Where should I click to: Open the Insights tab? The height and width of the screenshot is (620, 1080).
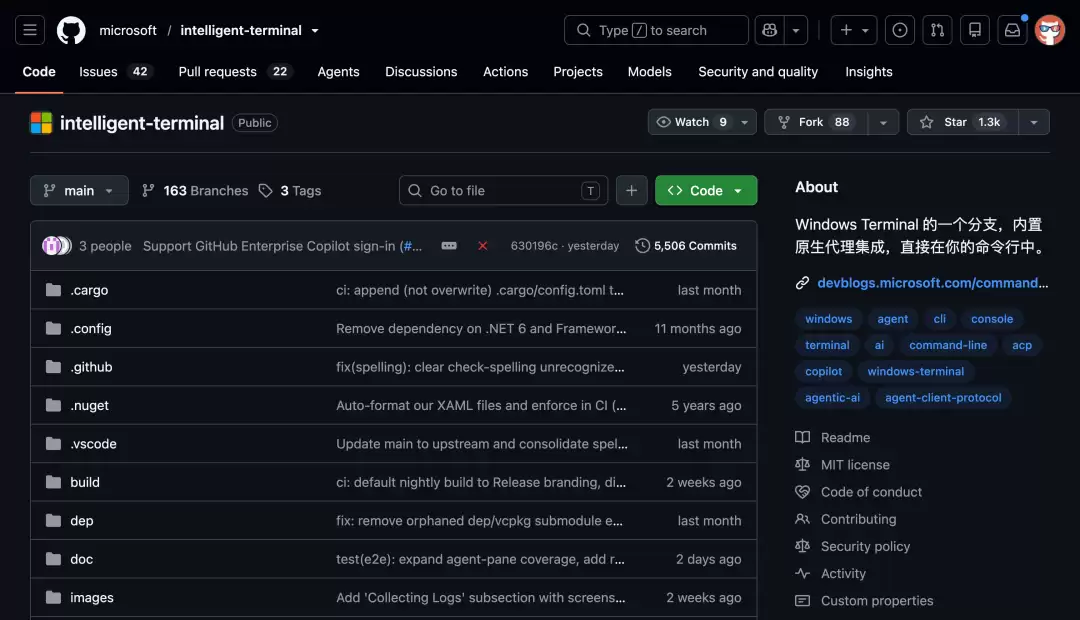[869, 72]
